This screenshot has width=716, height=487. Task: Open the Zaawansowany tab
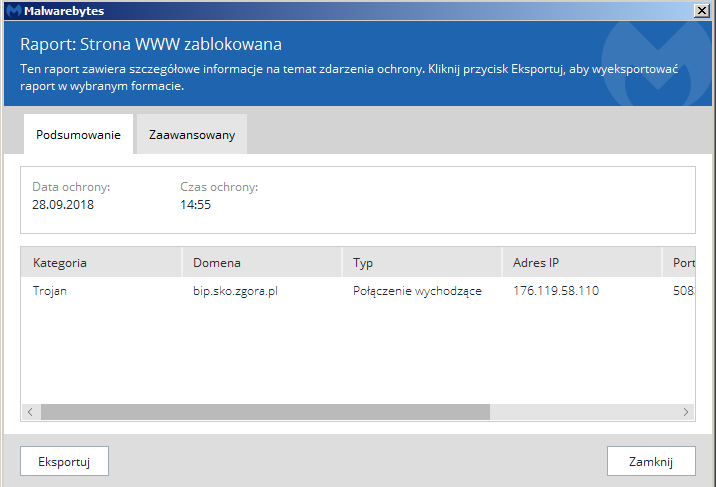coord(192,135)
